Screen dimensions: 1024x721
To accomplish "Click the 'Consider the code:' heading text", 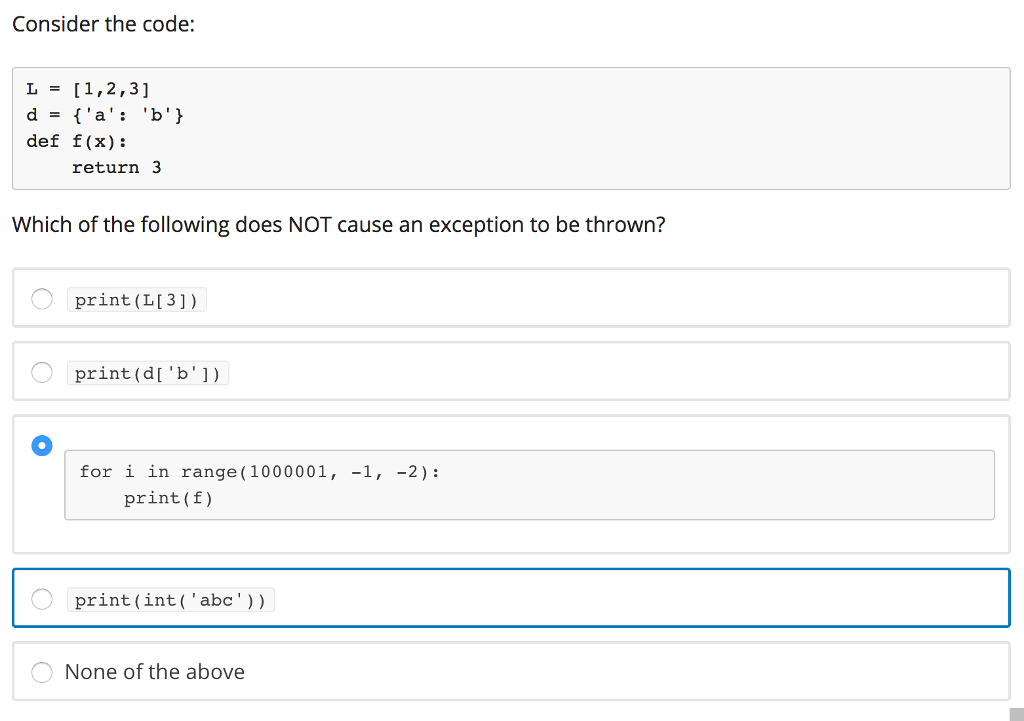I will [103, 24].
